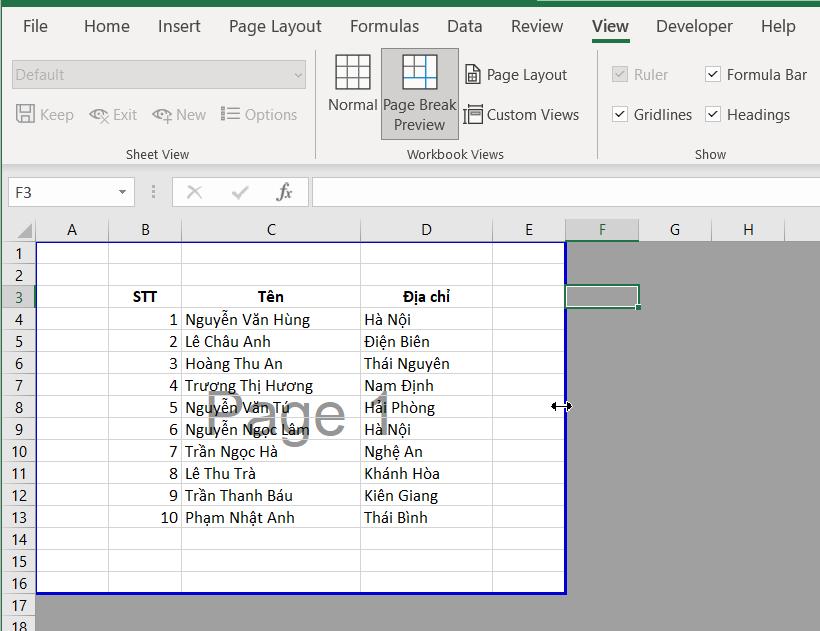820x631 pixels.
Task: Select row 3 header
Action: (19, 297)
